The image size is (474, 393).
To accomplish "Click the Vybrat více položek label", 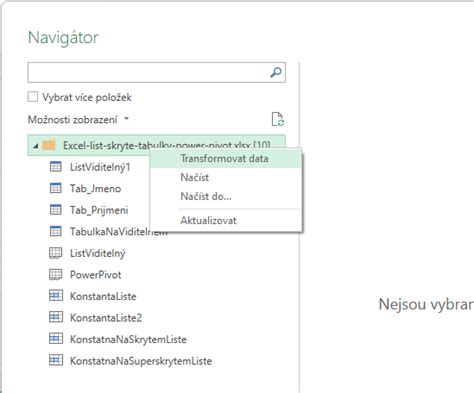I will 87,97.
